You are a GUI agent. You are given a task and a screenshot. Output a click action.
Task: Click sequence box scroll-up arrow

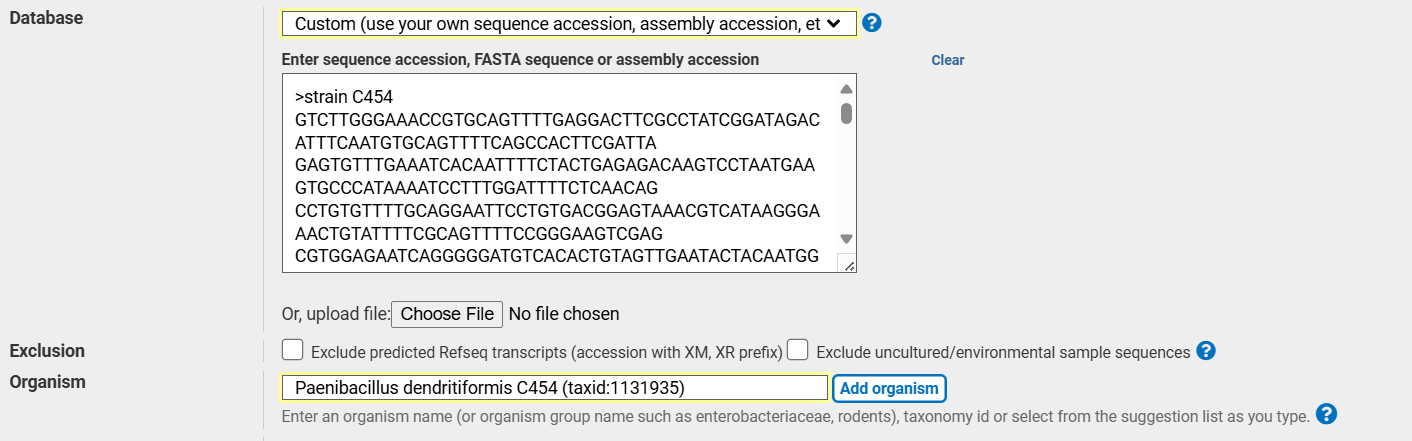pos(846,89)
